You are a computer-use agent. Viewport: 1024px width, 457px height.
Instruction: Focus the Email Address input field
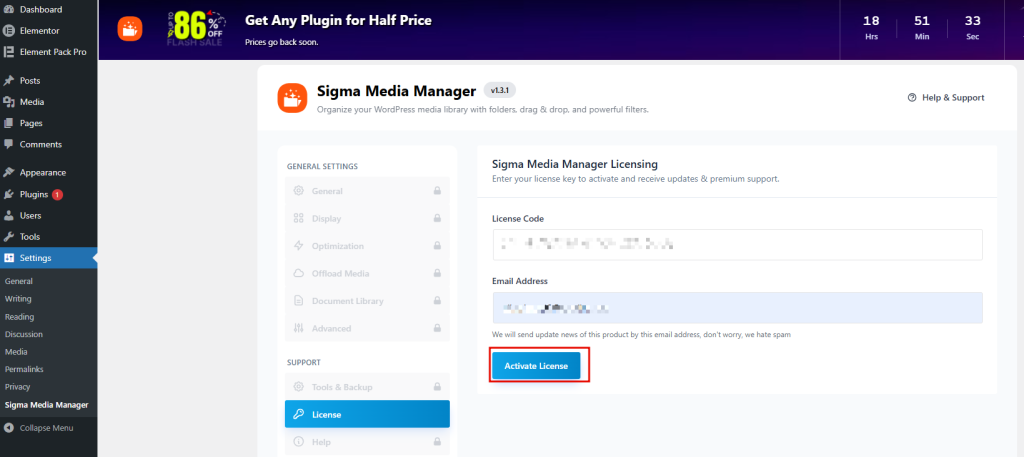(x=737, y=307)
